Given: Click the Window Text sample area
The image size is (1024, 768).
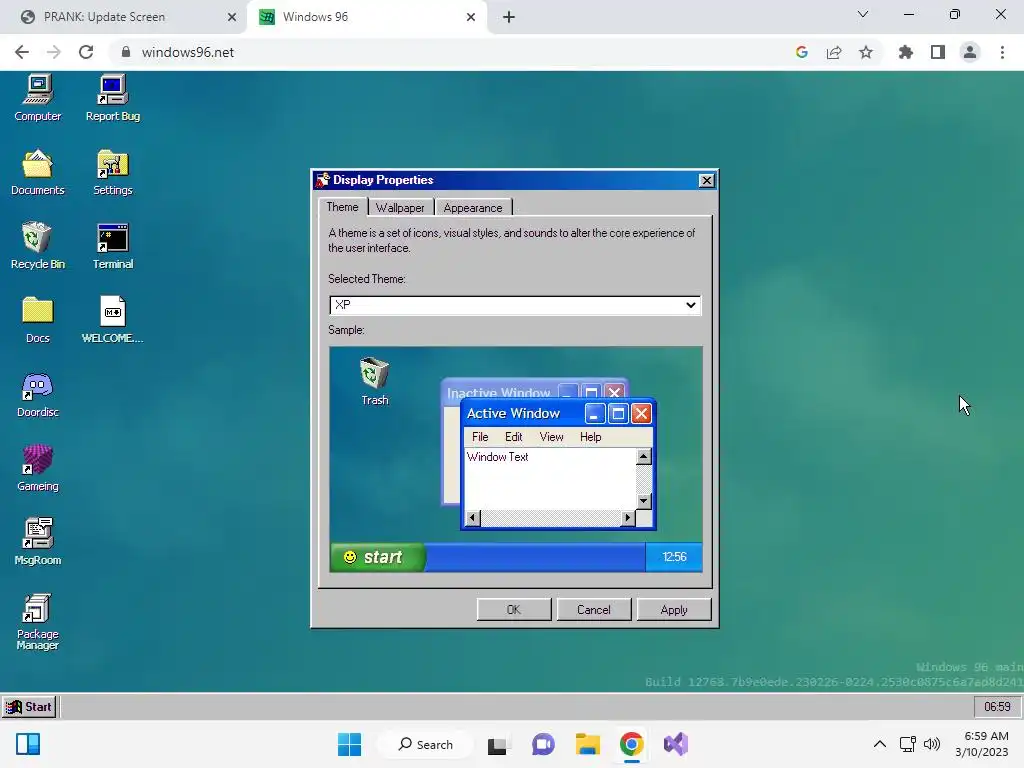Looking at the screenshot, I should [x=550, y=479].
